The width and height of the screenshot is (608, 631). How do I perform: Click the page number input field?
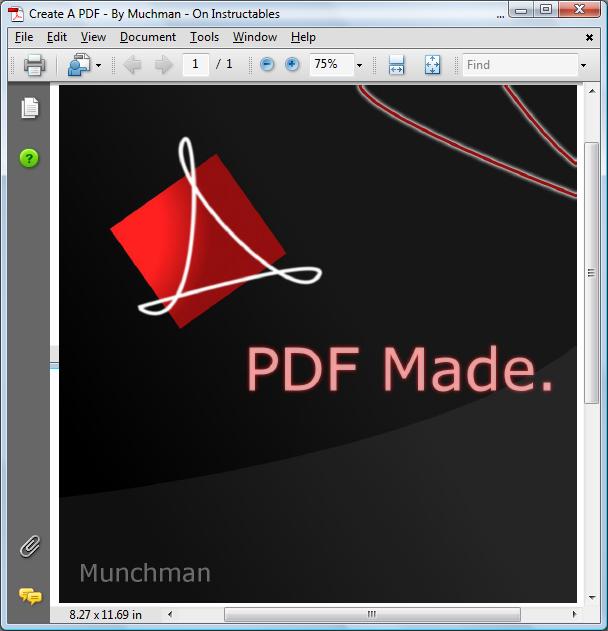click(x=196, y=64)
